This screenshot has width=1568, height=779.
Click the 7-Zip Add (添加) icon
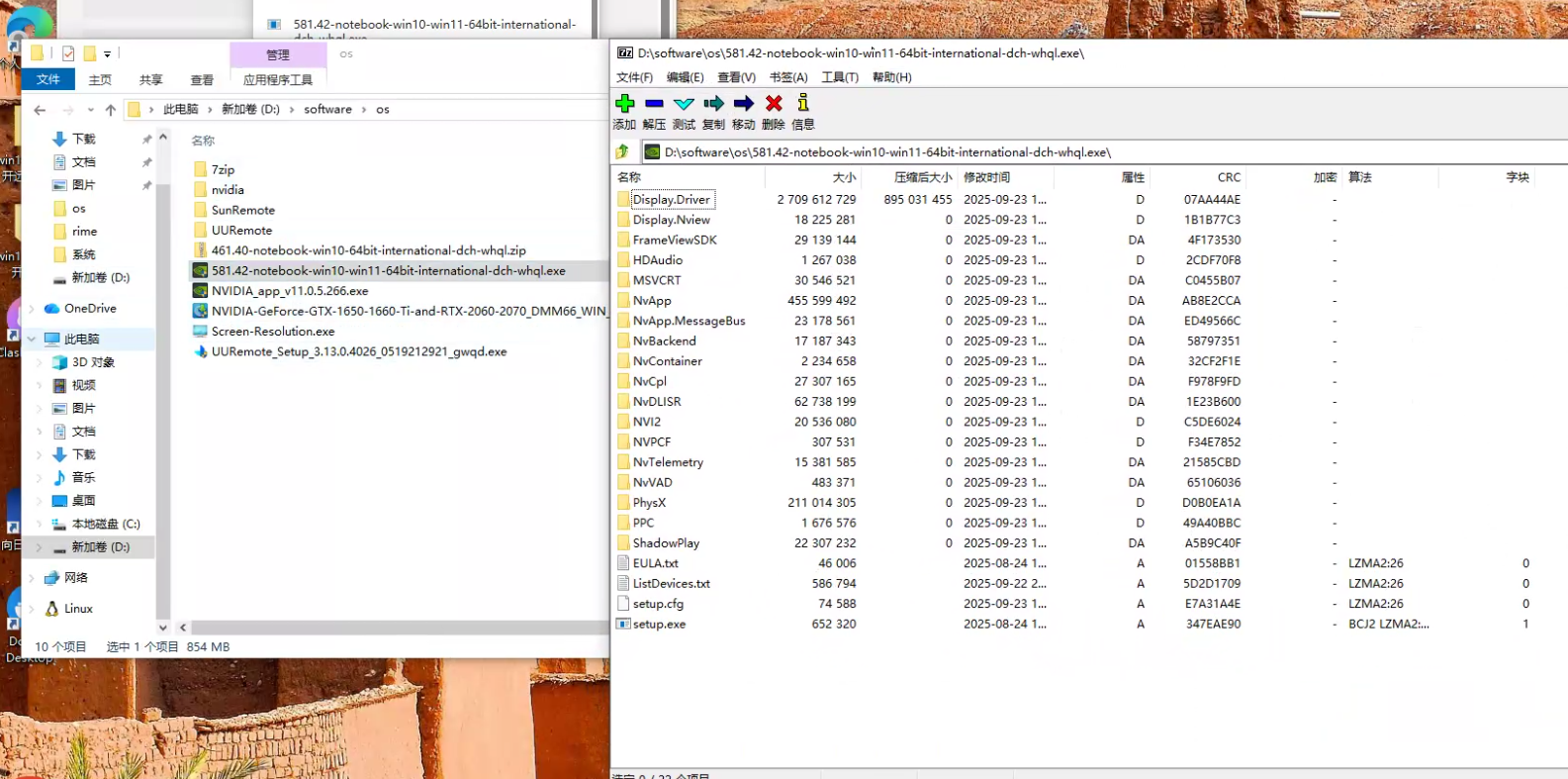point(624,104)
